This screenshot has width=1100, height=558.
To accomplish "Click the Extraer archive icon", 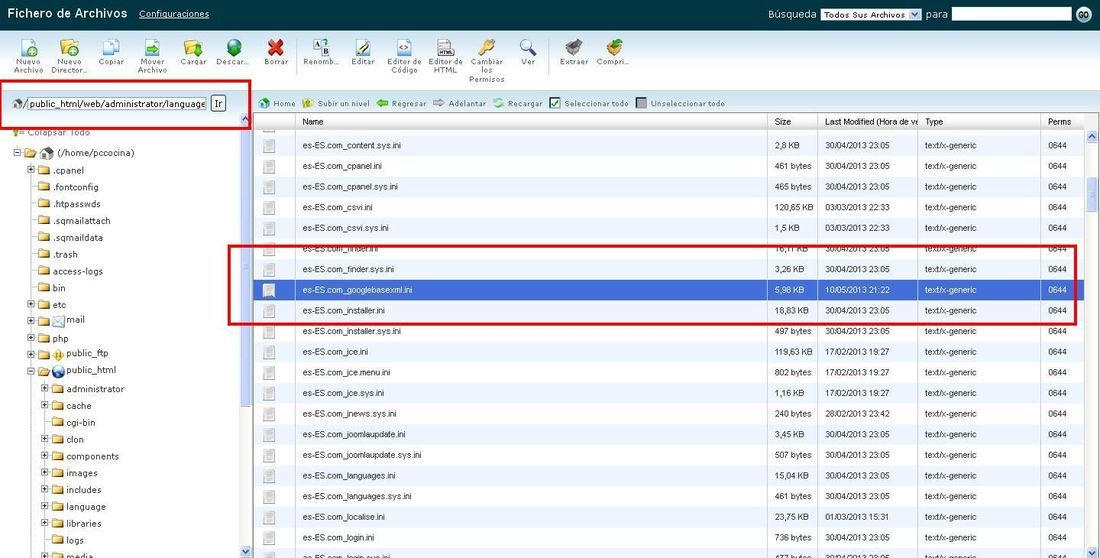I will (x=574, y=48).
